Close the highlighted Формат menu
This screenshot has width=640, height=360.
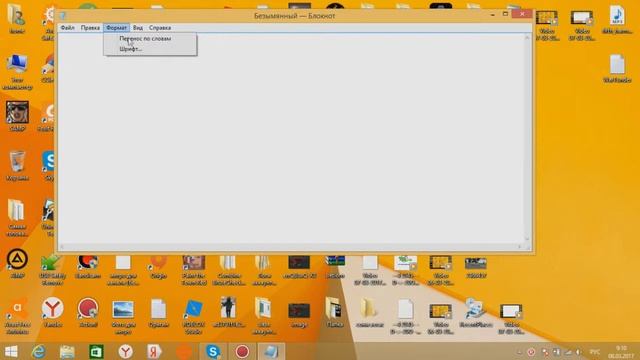(x=116, y=28)
